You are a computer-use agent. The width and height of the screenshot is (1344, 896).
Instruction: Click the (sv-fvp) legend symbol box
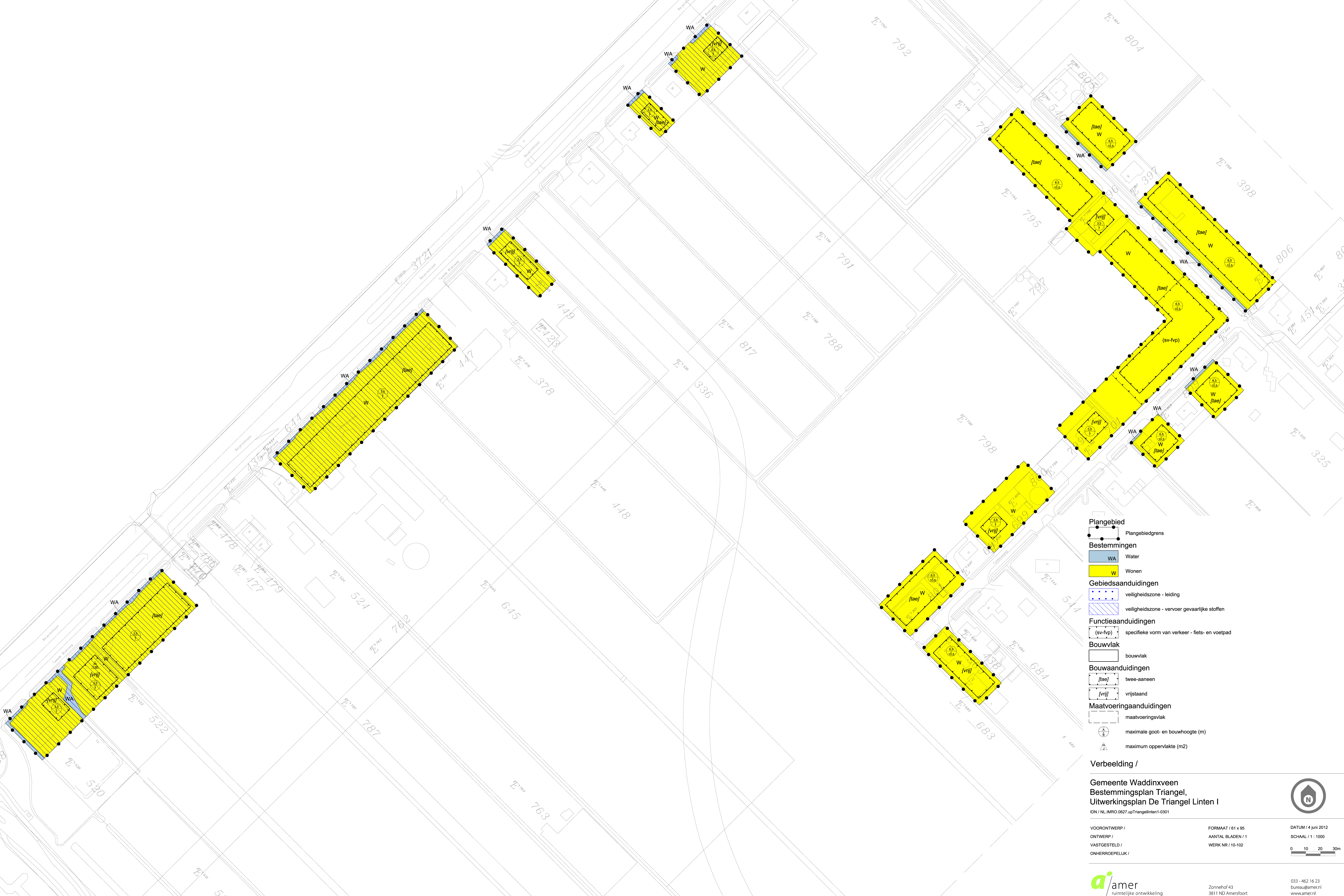click(x=1103, y=633)
